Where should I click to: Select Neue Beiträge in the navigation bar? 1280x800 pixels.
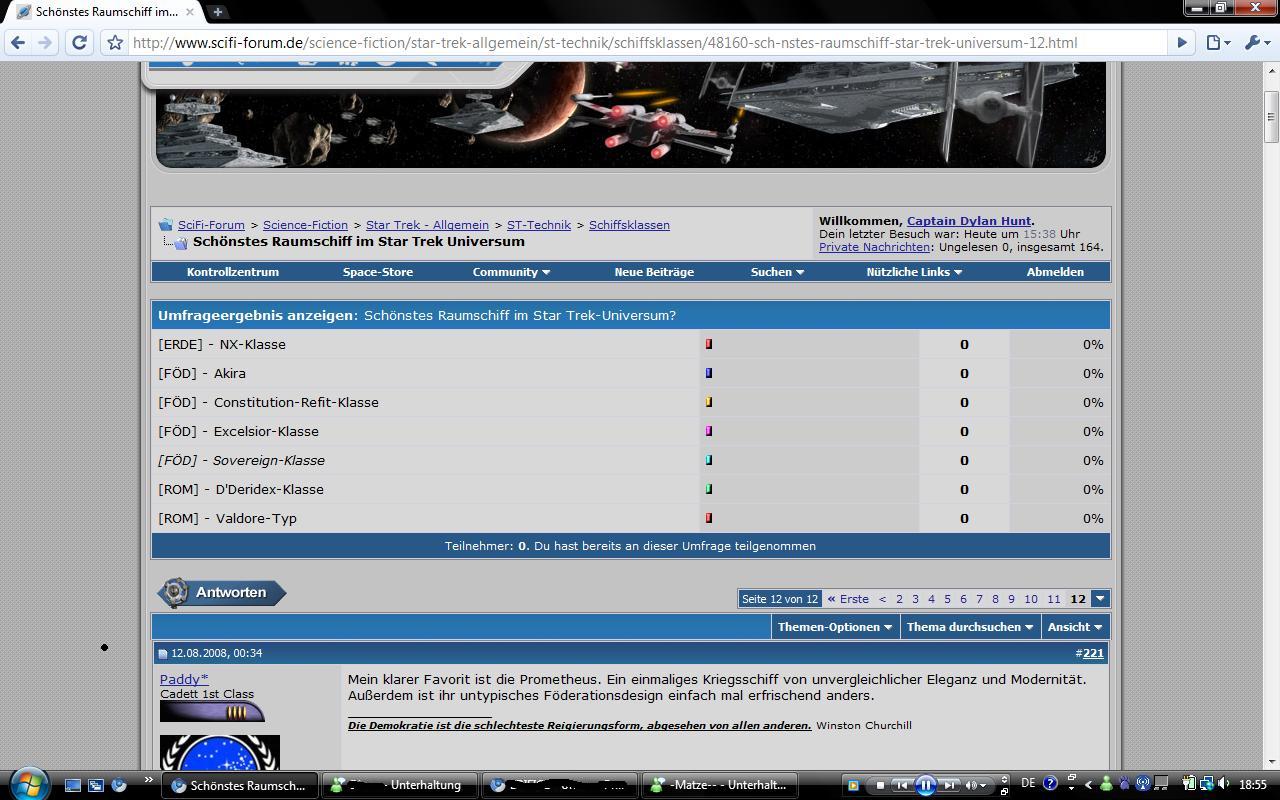tap(654, 272)
